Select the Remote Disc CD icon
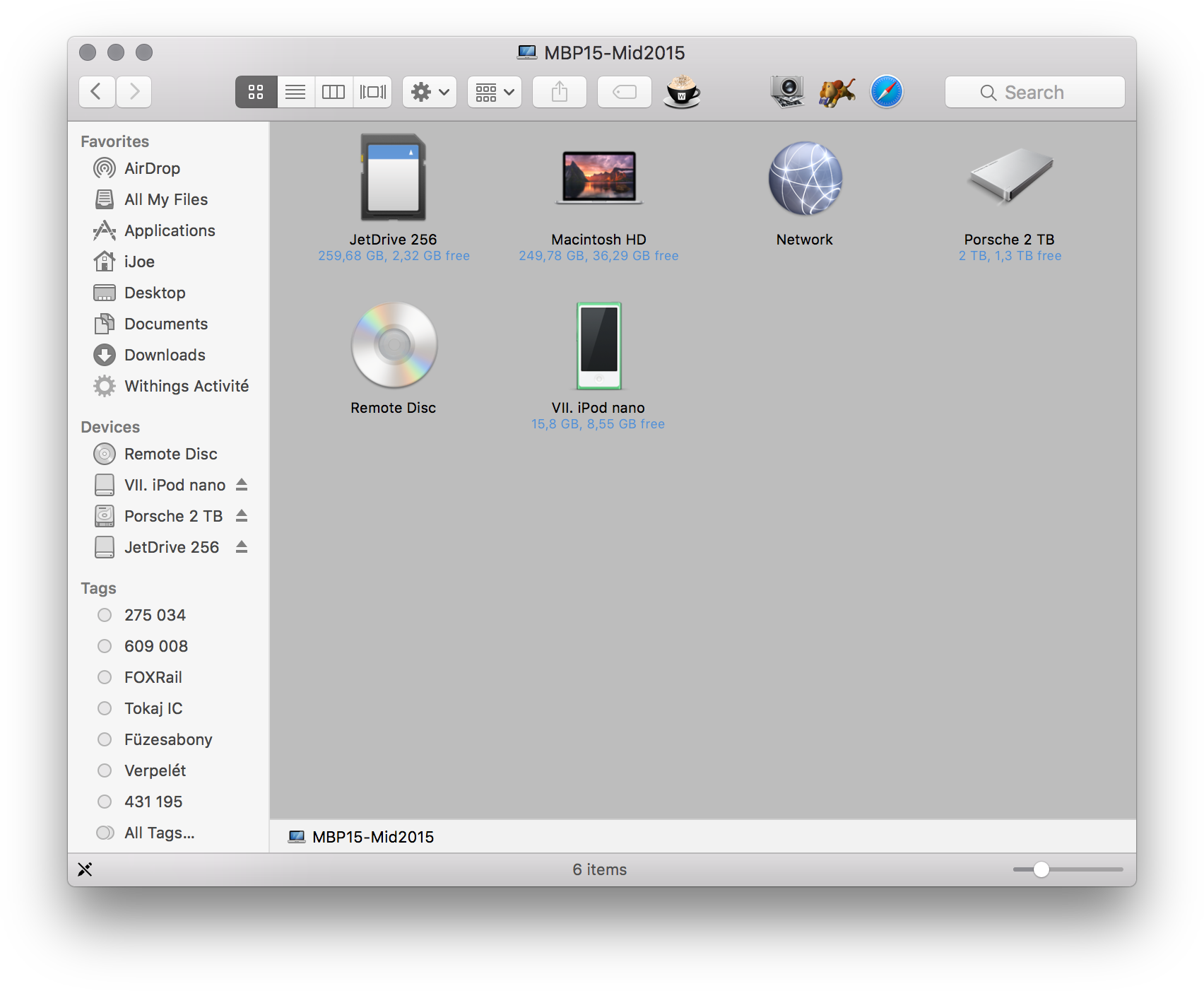1204x991 pixels. tap(394, 345)
